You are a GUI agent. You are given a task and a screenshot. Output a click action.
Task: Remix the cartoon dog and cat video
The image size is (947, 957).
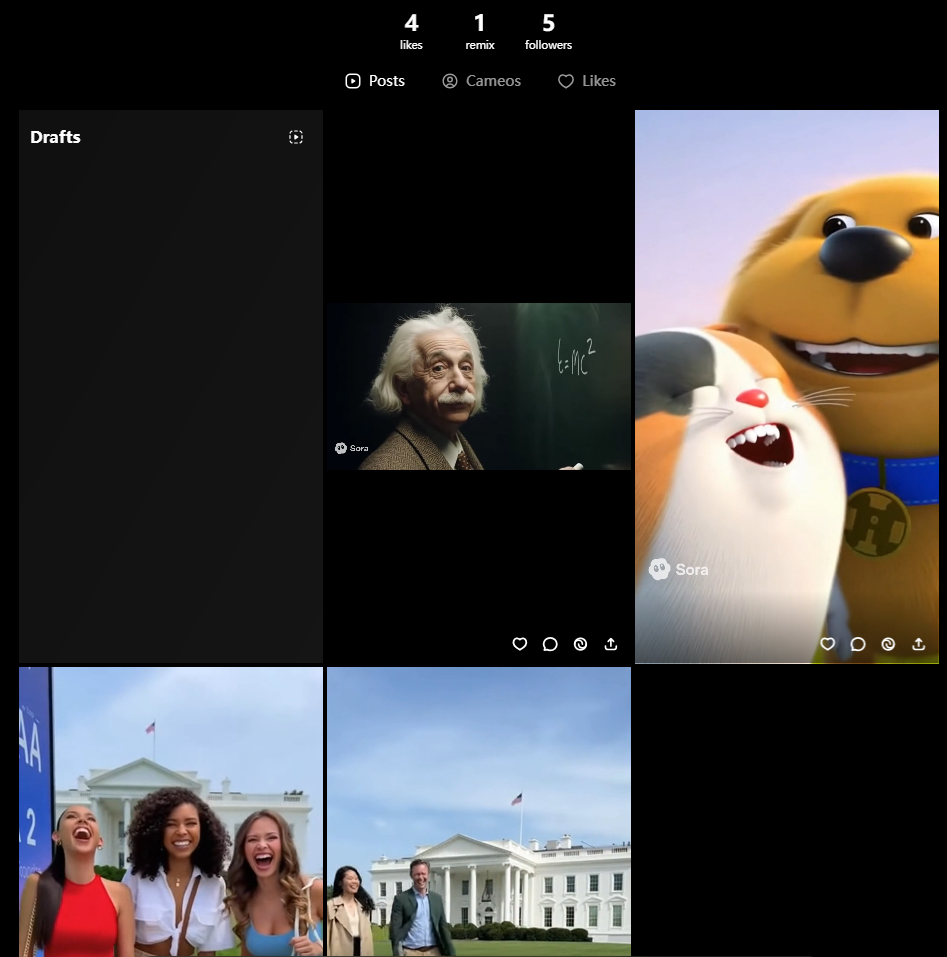(x=888, y=644)
